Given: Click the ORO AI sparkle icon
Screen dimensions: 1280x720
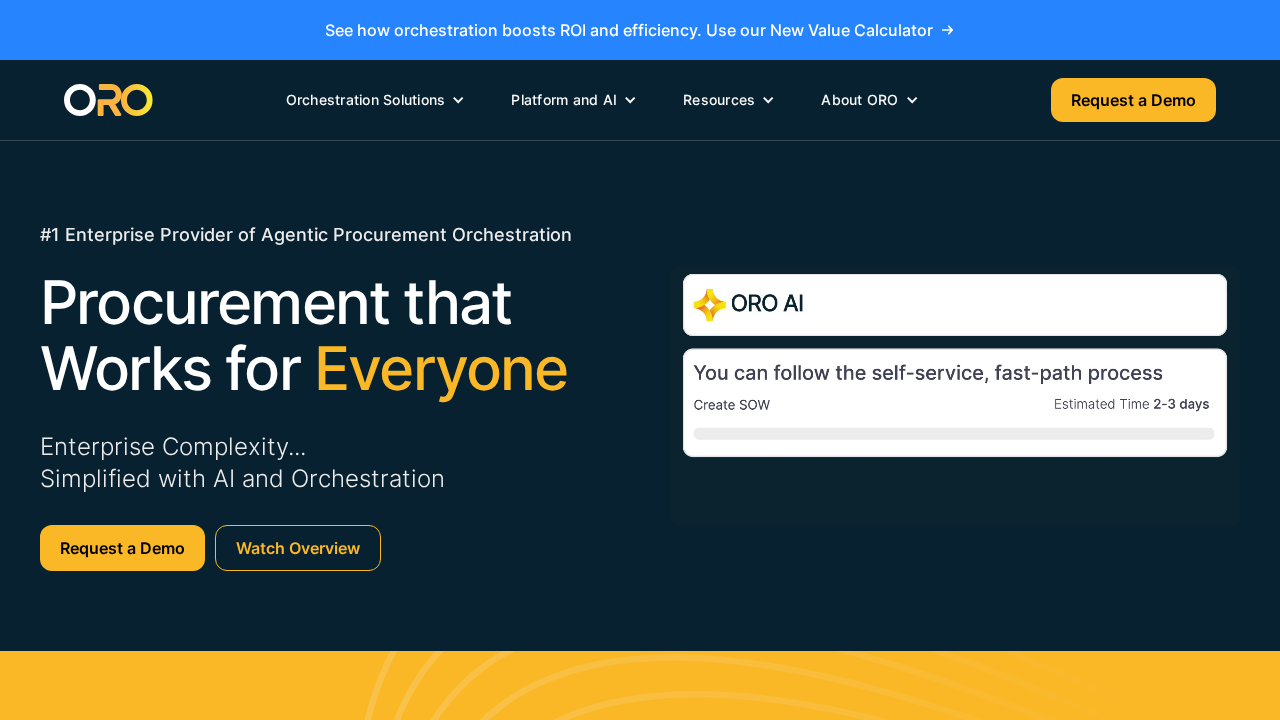Looking at the screenshot, I should (709, 305).
